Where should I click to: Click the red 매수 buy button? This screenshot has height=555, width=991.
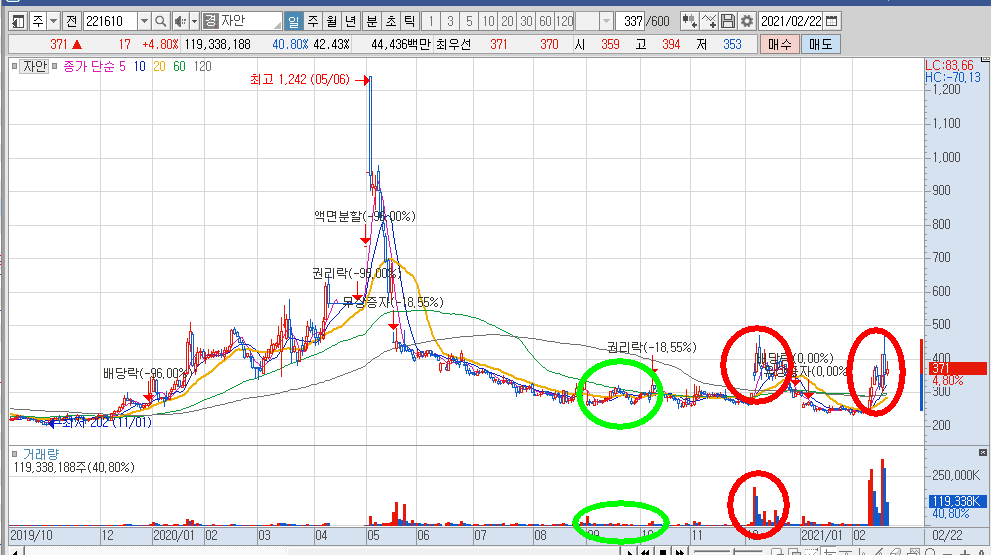pyautogui.click(x=780, y=45)
